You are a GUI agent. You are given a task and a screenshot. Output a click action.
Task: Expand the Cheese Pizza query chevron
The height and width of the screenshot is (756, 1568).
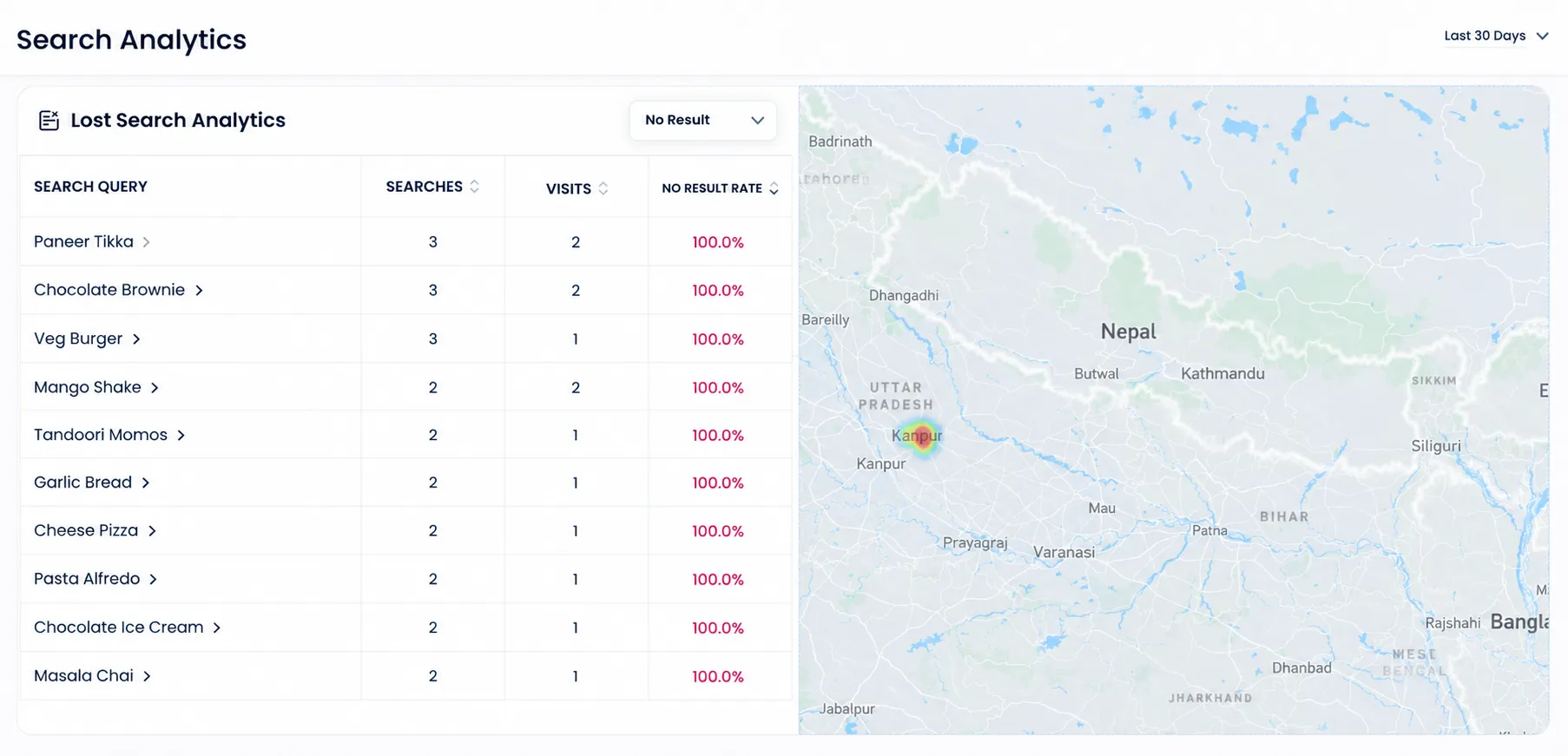click(152, 531)
